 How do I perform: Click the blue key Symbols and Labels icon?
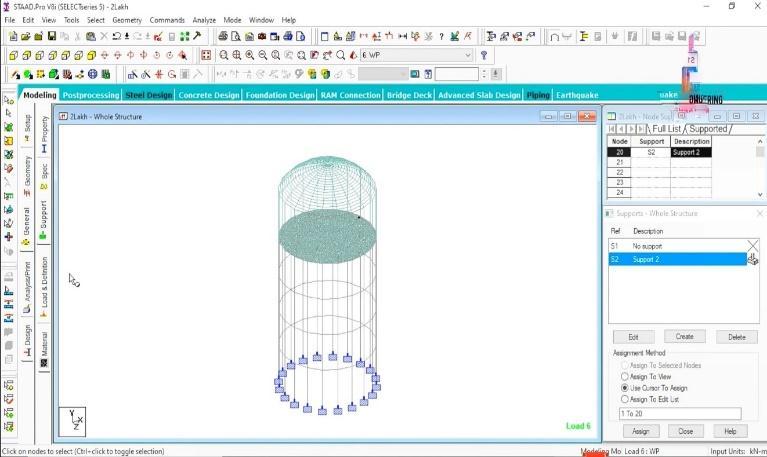484,55
